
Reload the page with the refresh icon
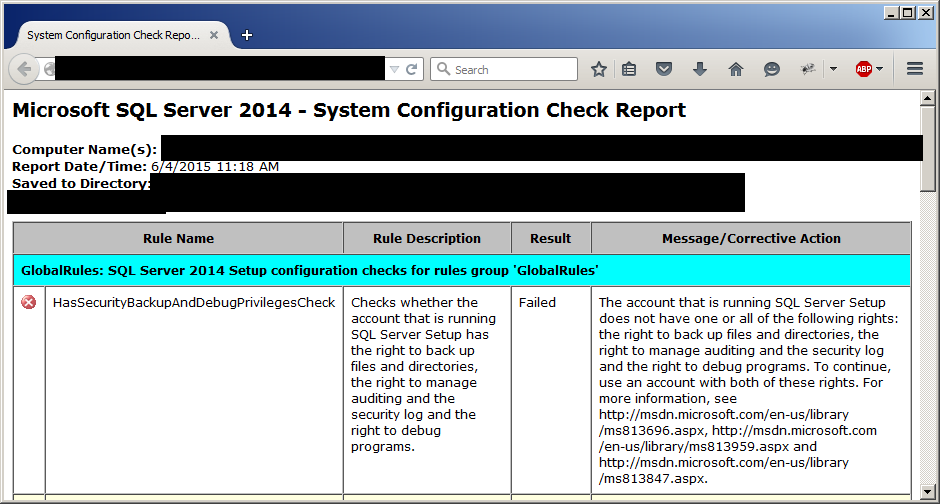412,70
